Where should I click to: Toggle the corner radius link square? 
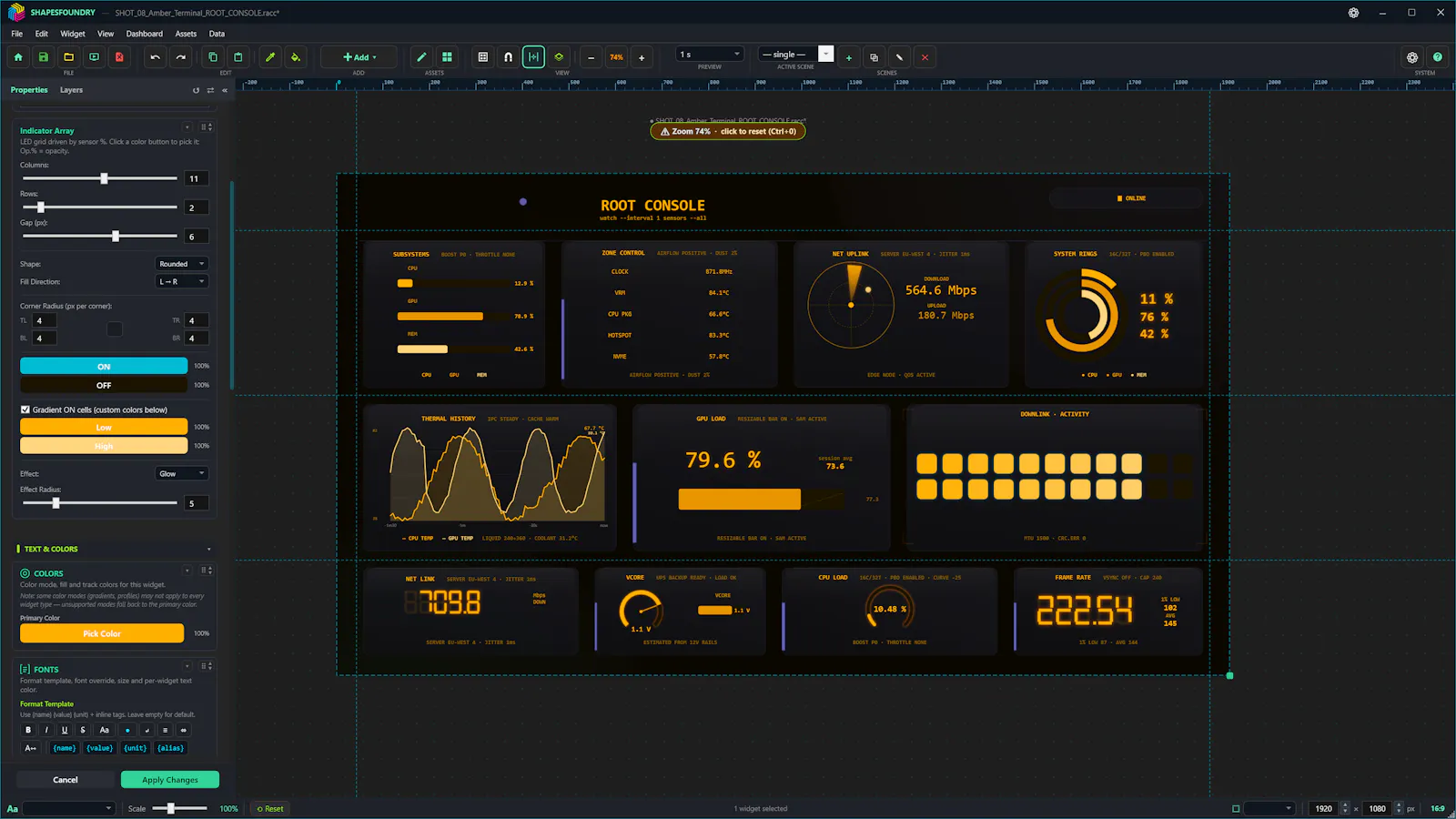tap(115, 329)
